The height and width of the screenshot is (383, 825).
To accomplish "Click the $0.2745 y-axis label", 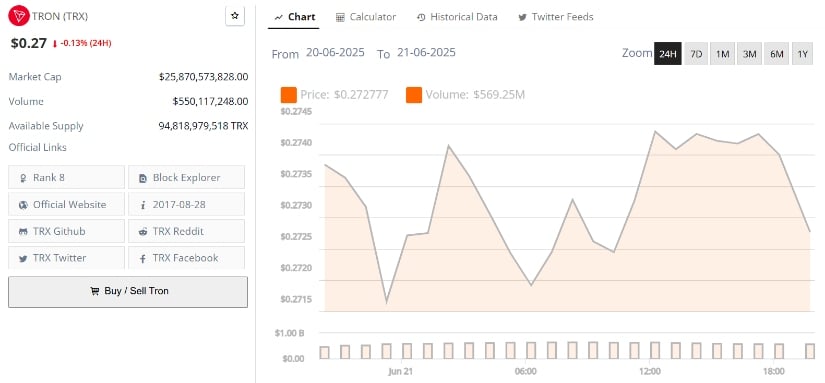I will click(x=296, y=112).
